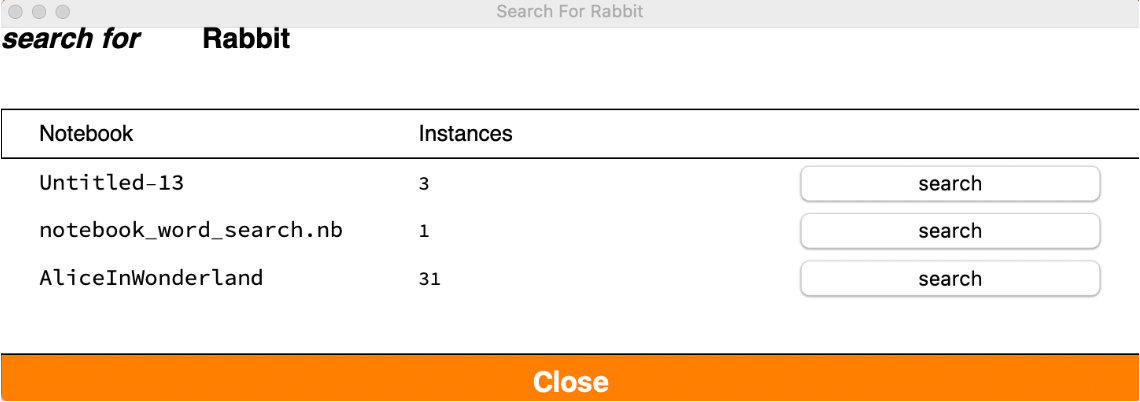The height and width of the screenshot is (402, 1140).
Task: Select the notebook_word_search.nb entry
Action: pyautogui.click(x=191, y=230)
